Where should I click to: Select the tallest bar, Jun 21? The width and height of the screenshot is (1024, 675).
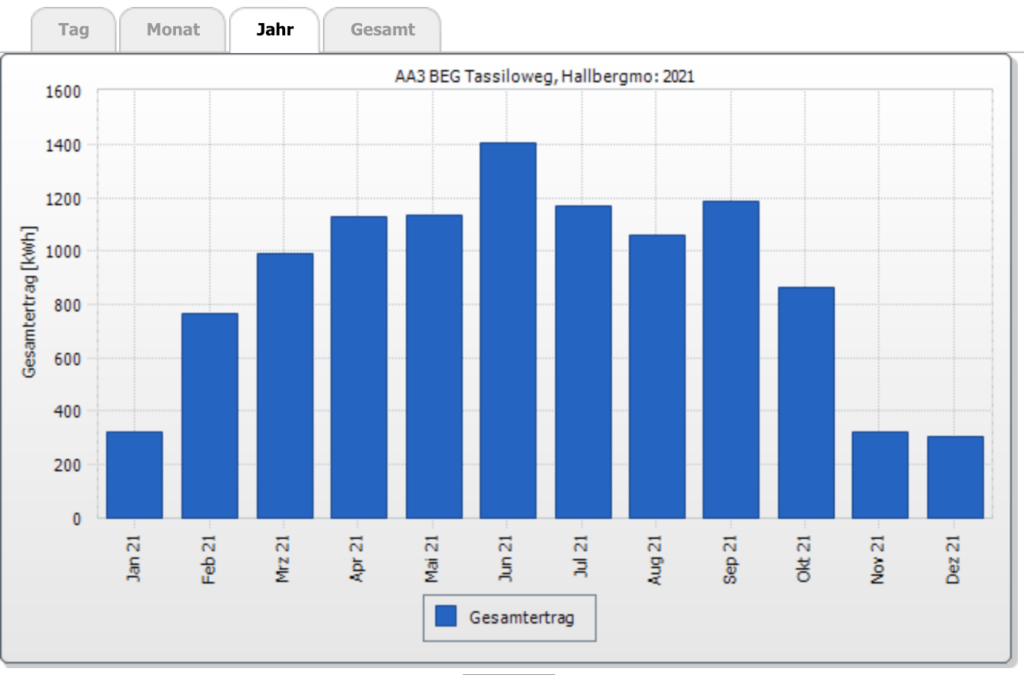[x=508, y=330]
